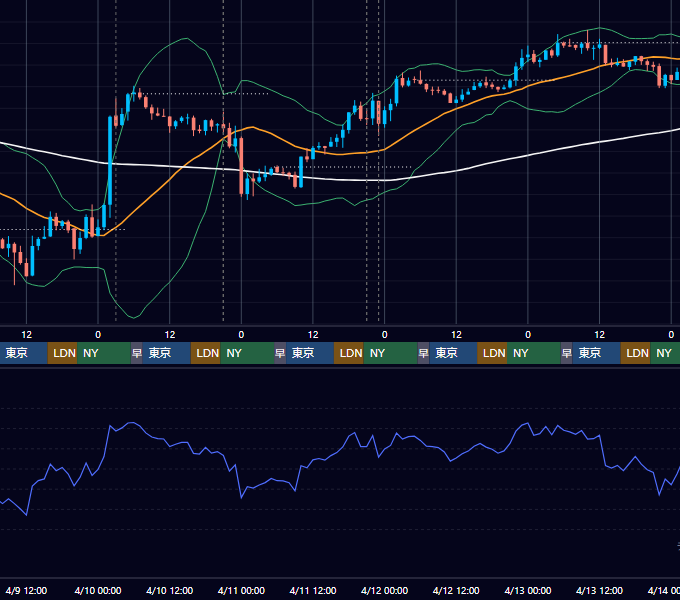Screen dimensions: 680x600
Task: Click the NY session block above 4/13 00:00
Action: point(533,353)
